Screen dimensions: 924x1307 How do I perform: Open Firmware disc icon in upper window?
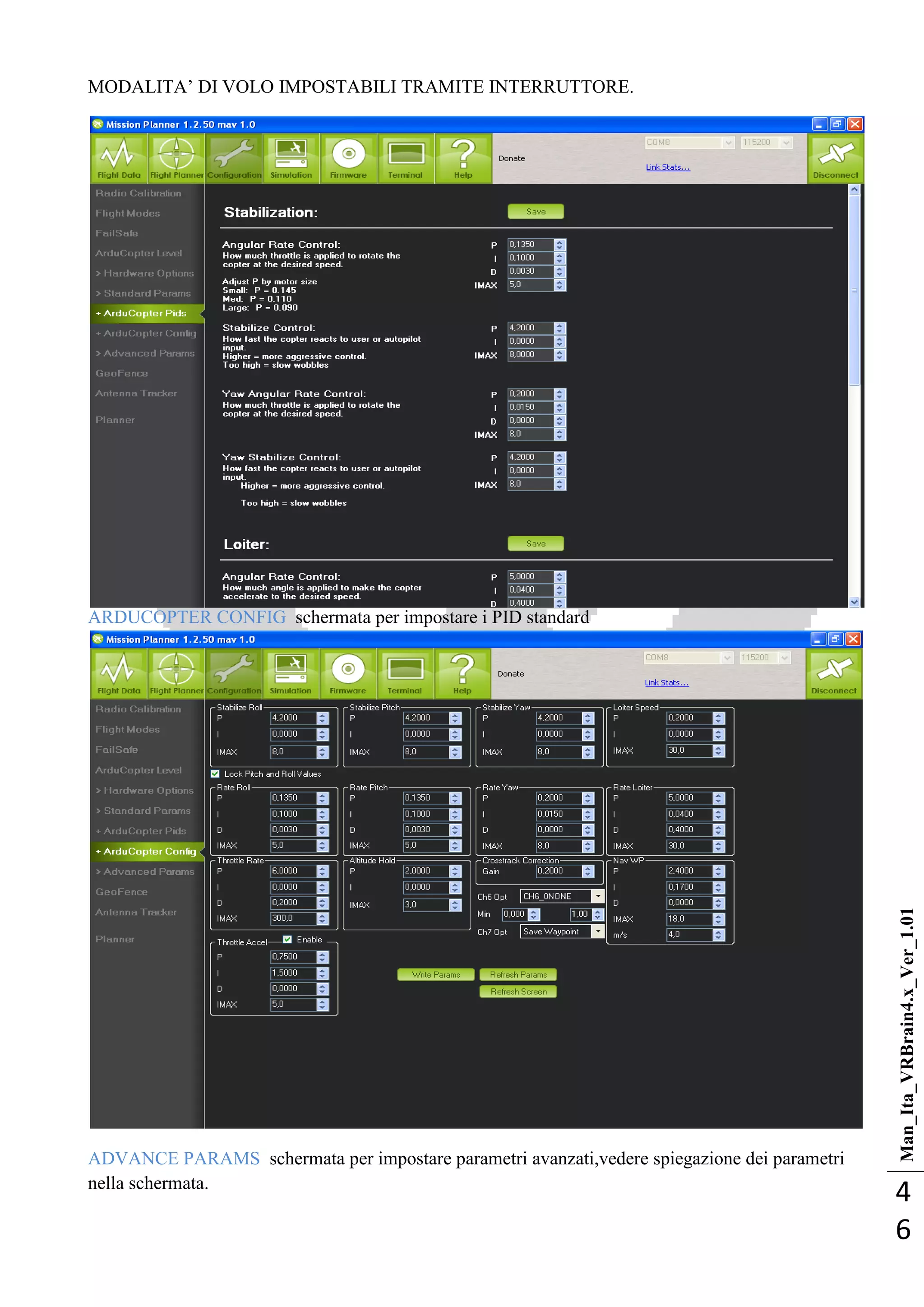point(349,159)
